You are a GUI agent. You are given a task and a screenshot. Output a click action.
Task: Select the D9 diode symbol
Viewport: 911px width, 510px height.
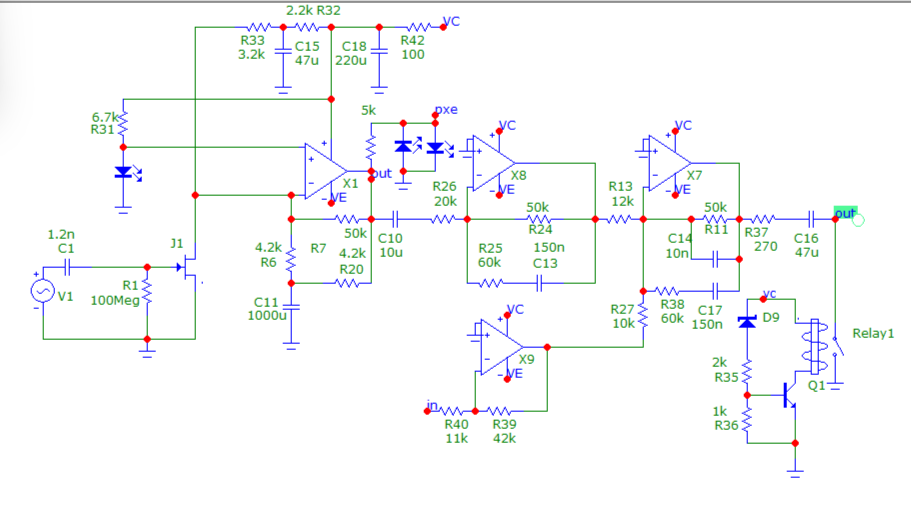pos(745,322)
